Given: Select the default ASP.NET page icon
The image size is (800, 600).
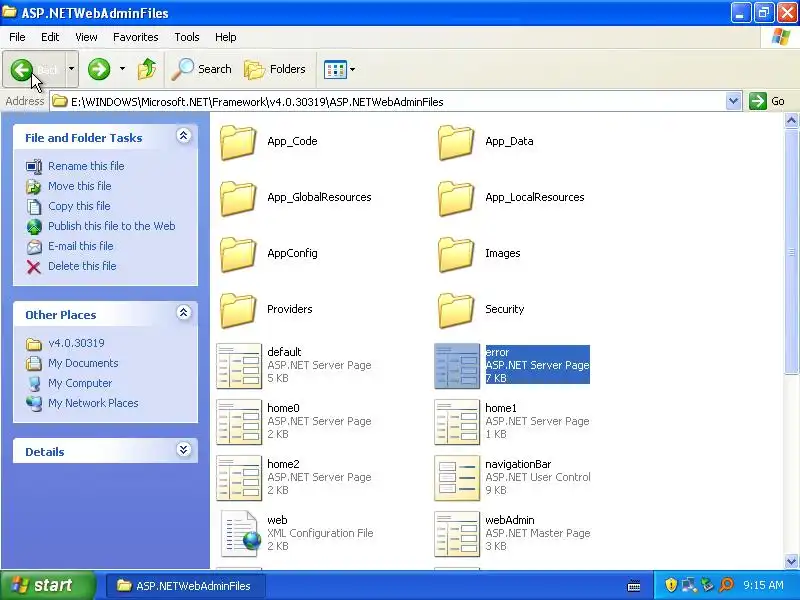Looking at the screenshot, I should point(239,366).
